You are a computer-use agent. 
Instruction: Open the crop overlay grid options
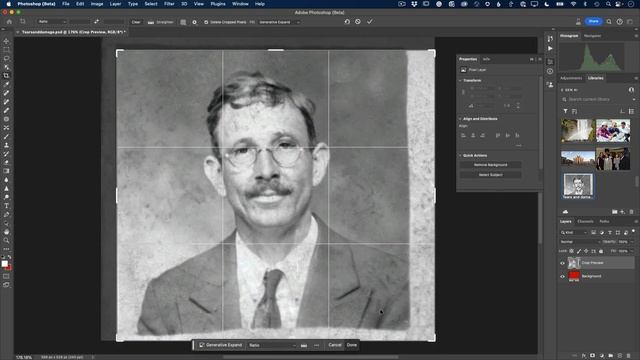[x=183, y=22]
